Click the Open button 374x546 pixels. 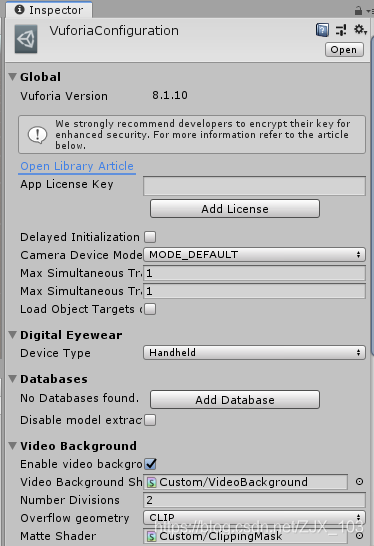coord(344,50)
